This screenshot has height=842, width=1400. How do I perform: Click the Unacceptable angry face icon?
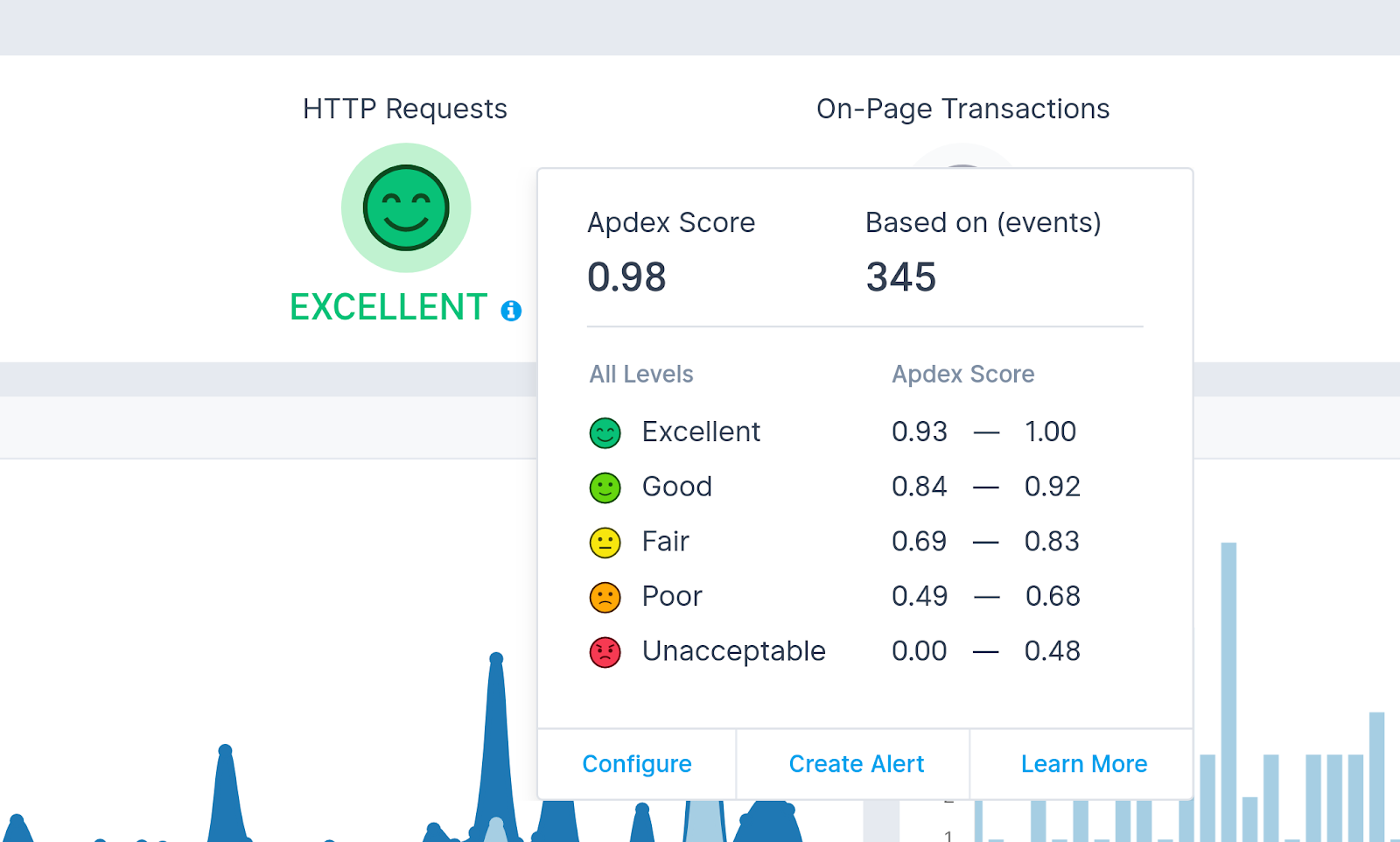605,652
